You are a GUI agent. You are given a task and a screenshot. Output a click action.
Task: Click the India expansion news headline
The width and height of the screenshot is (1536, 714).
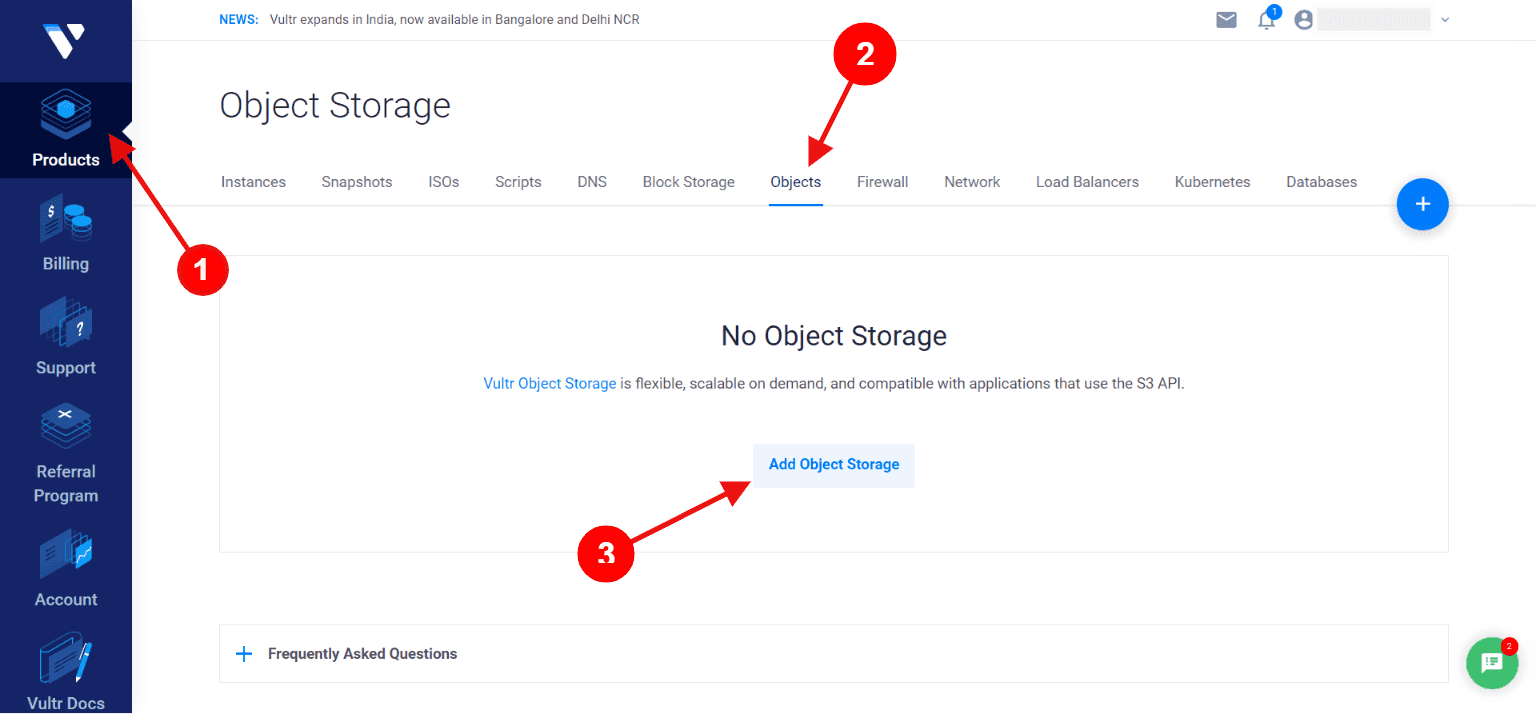(x=454, y=20)
